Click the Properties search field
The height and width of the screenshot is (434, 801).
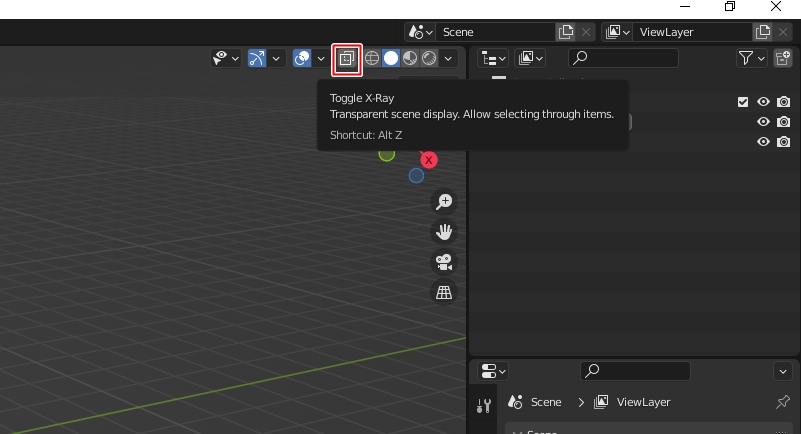pyautogui.click(x=635, y=371)
